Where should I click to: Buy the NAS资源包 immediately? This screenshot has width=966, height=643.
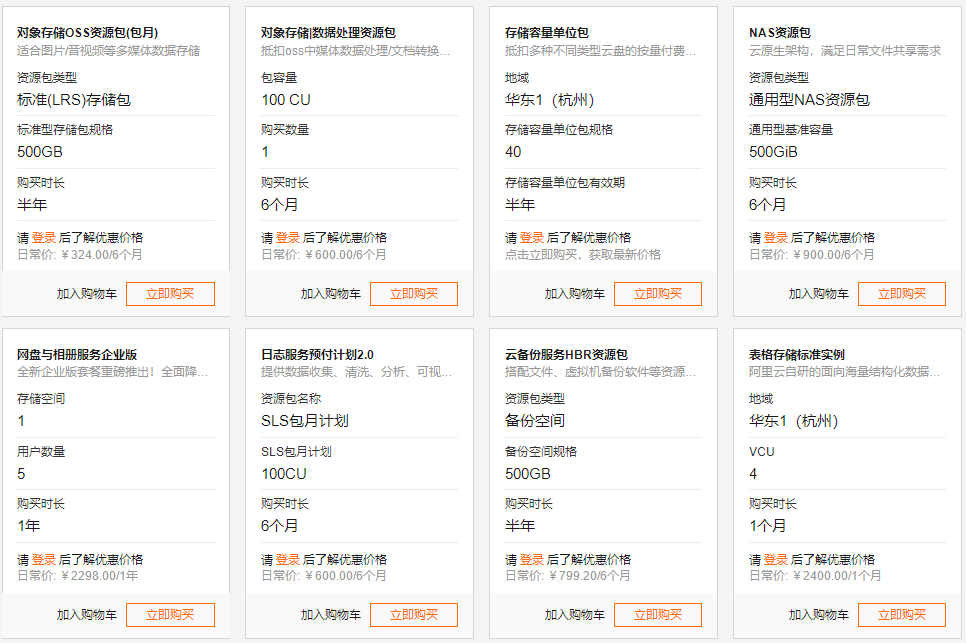click(901, 293)
